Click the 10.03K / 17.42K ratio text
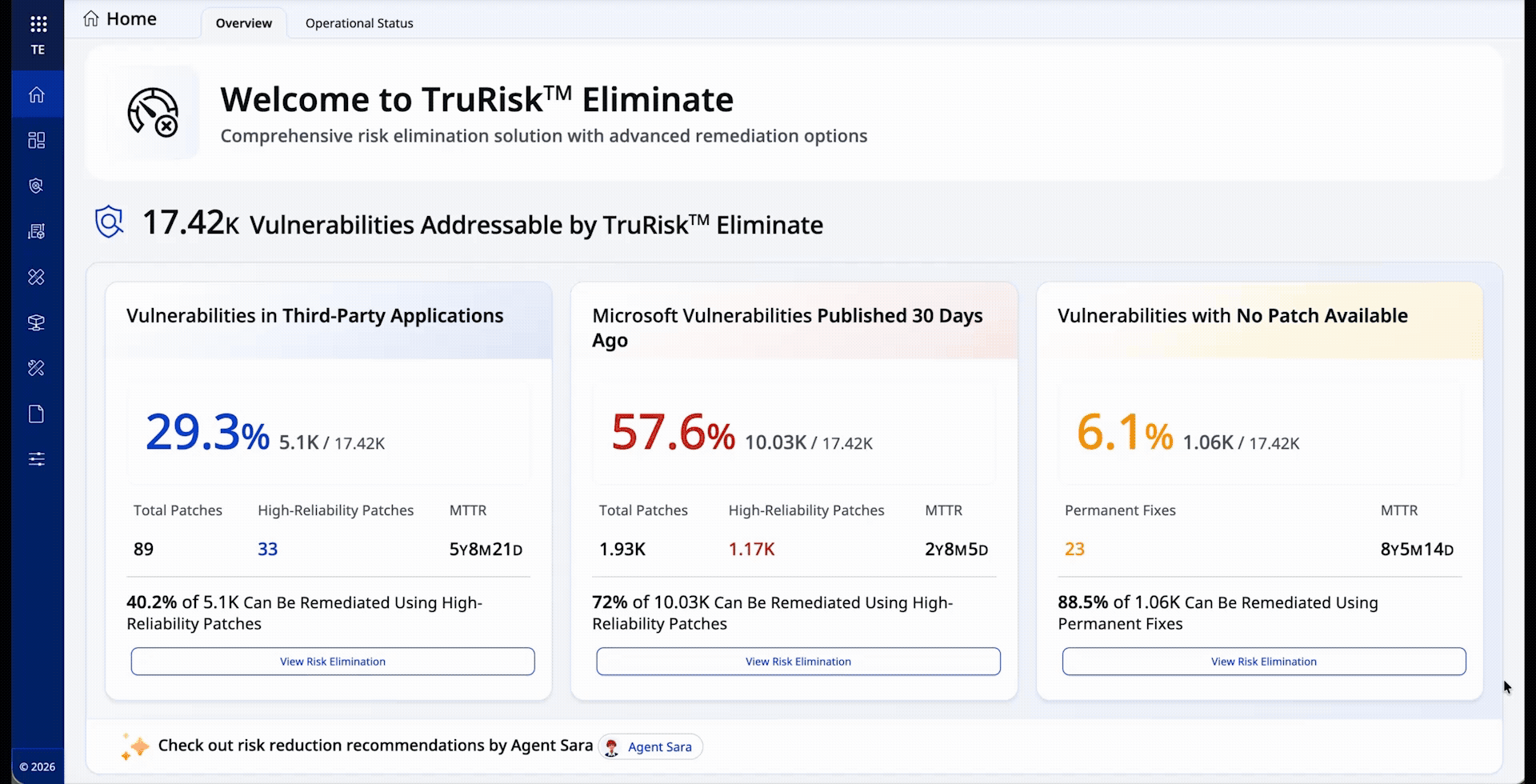This screenshot has width=1536, height=784. pos(809,442)
